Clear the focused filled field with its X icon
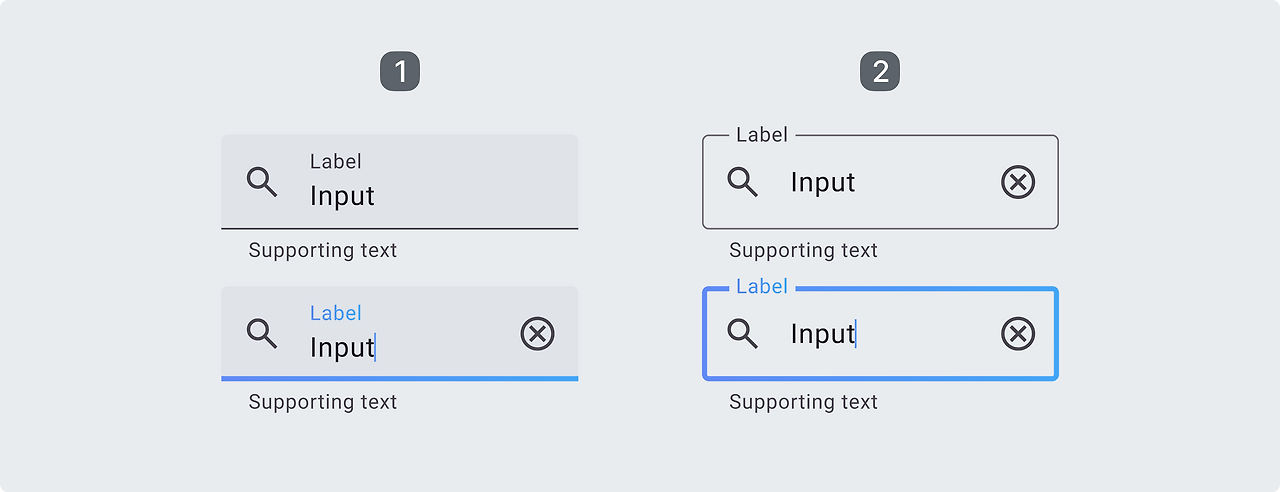The image size is (1280, 492). pyautogui.click(x=537, y=334)
